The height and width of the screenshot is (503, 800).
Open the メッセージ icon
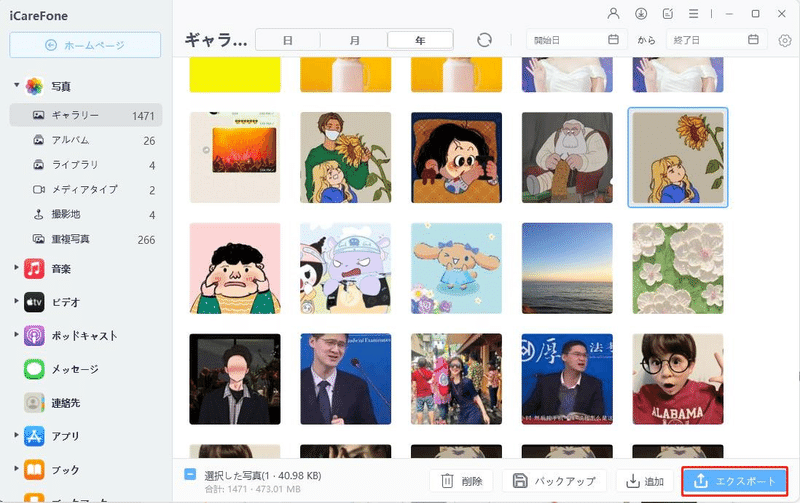[x=34, y=369]
